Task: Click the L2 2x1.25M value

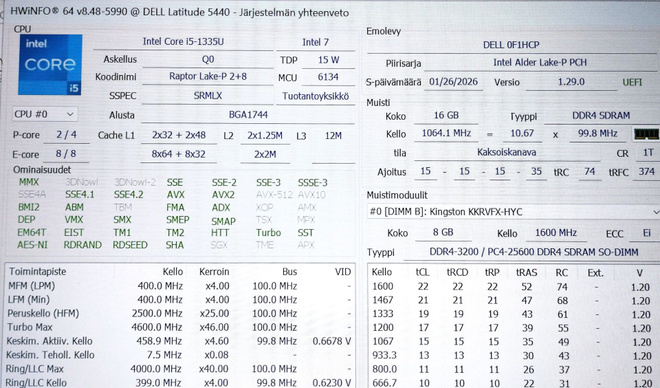Action: coord(265,136)
